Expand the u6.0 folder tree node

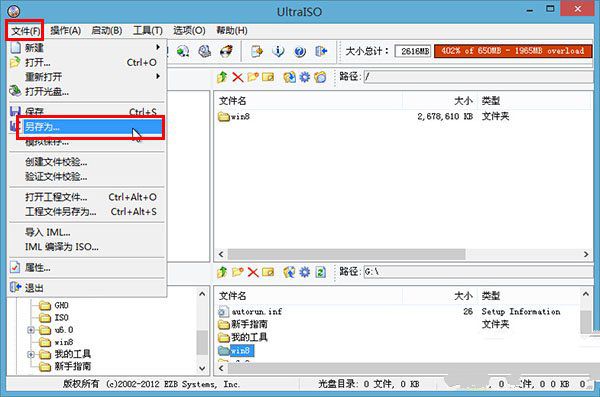click(x=31, y=330)
